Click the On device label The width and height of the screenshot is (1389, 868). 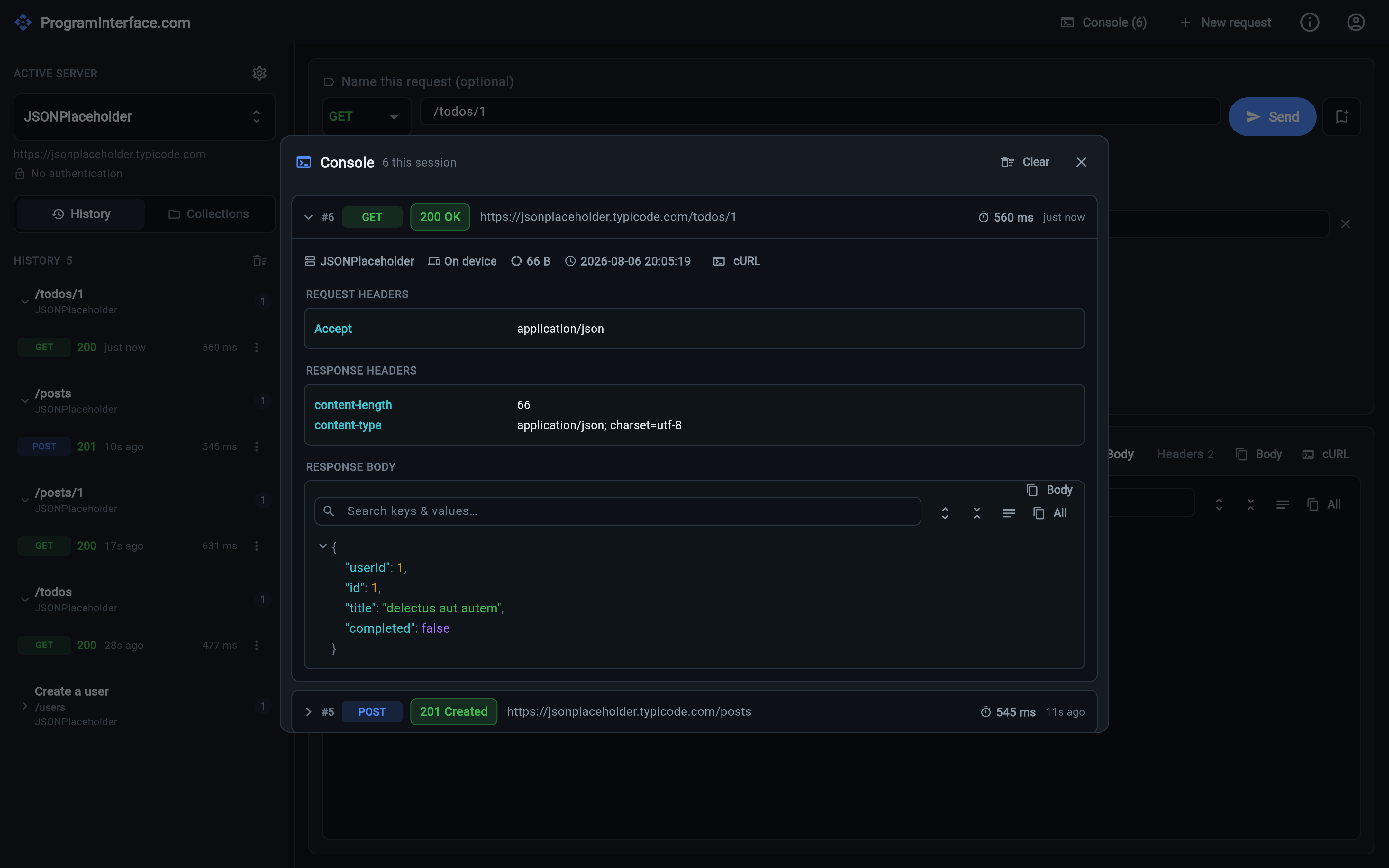pos(462,261)
